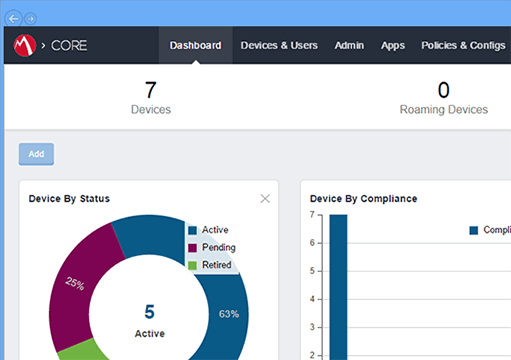Open the Policies & Configs tab

(463, 45)
